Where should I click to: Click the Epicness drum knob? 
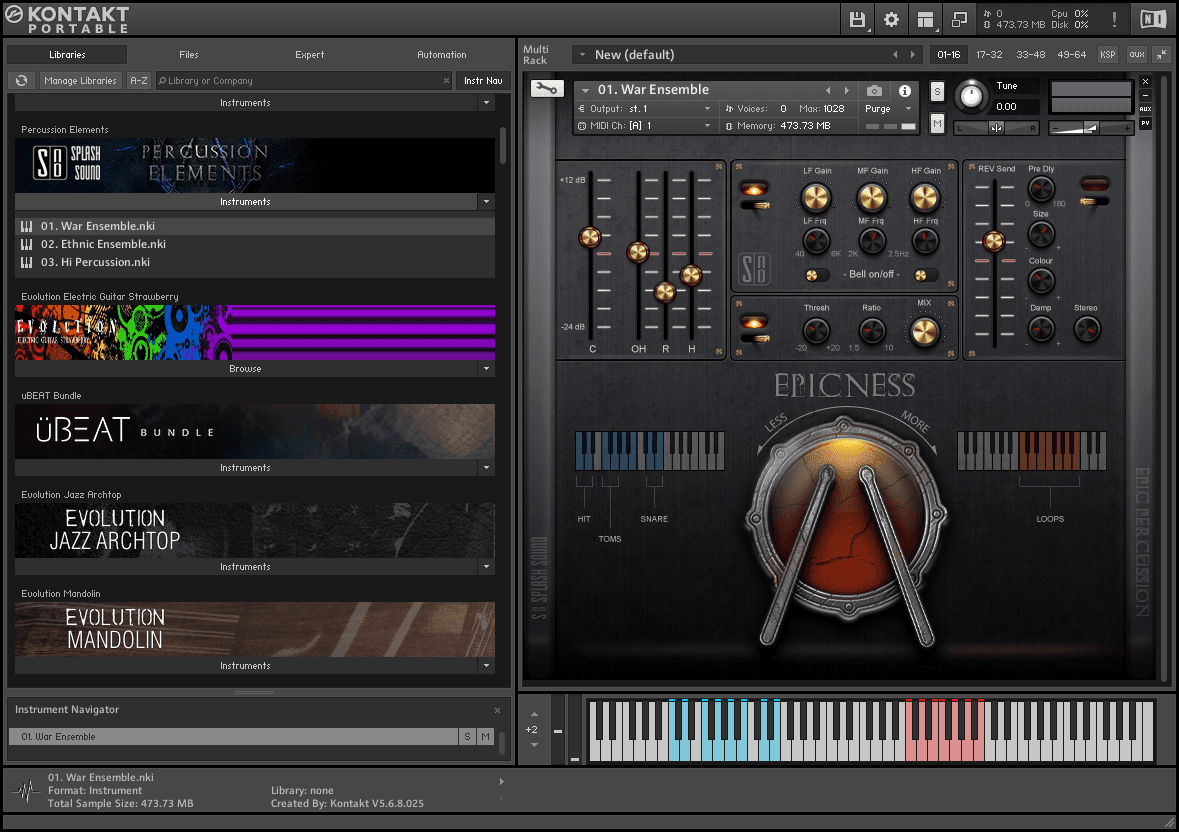[x=845, y=519]
